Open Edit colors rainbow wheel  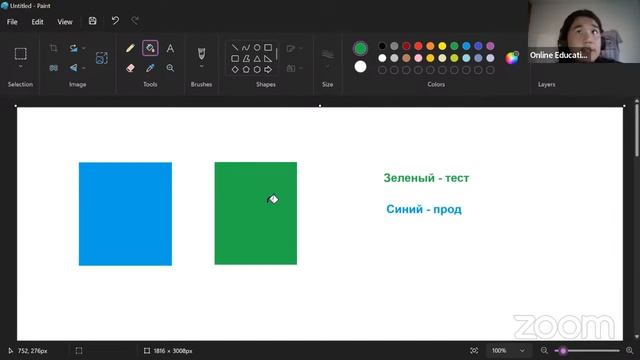pos(512,58)
